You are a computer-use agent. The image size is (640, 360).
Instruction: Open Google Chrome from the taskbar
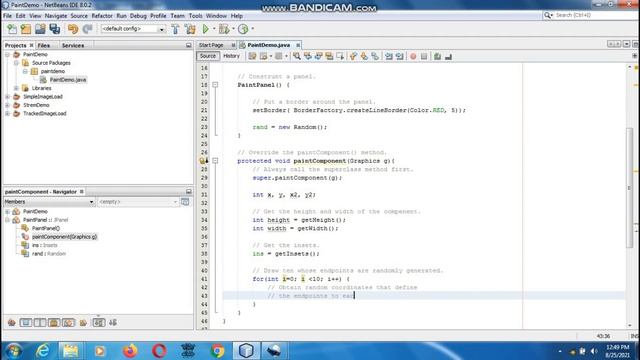pyautogui.click(x=218, y=351)
